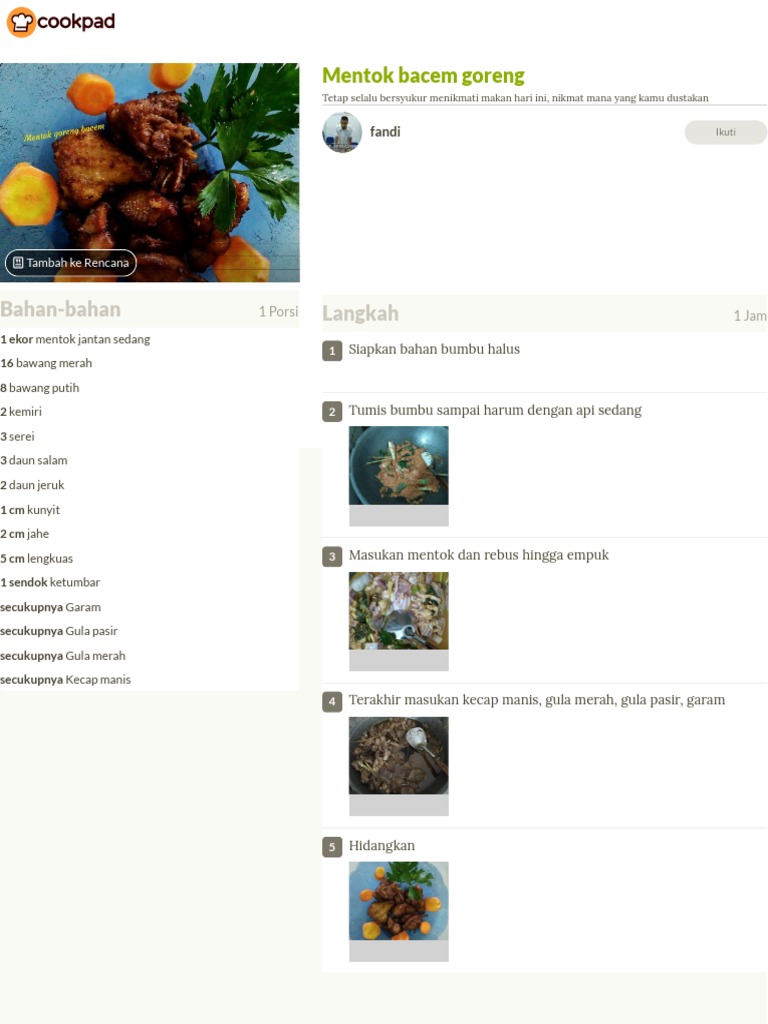
Task: Select the 'secukupnya Kecap manis' ingredient
Action: click(x=65, y=680)
